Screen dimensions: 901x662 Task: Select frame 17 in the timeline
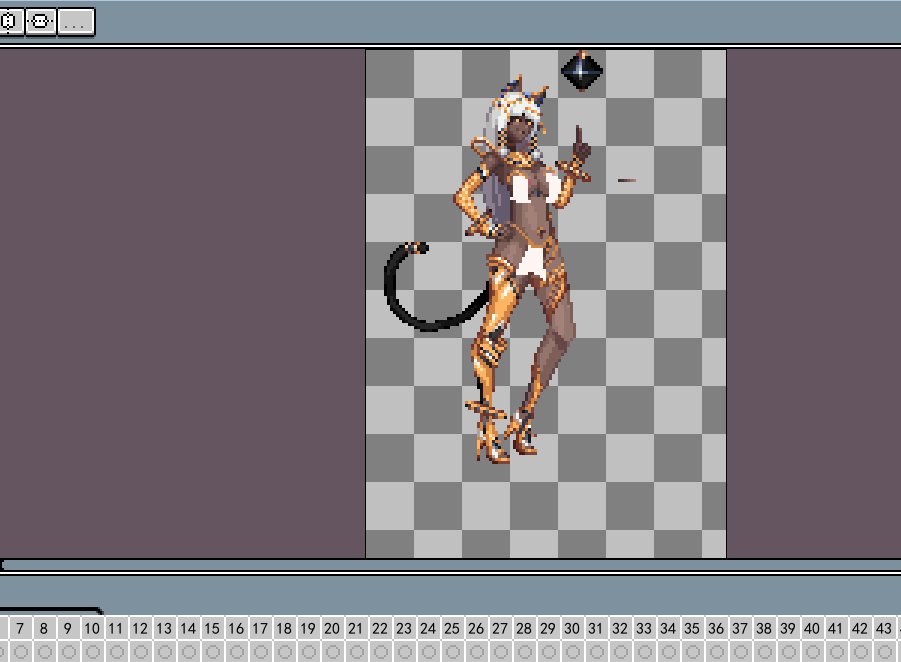pyautogui.click(x=260, y=628)
